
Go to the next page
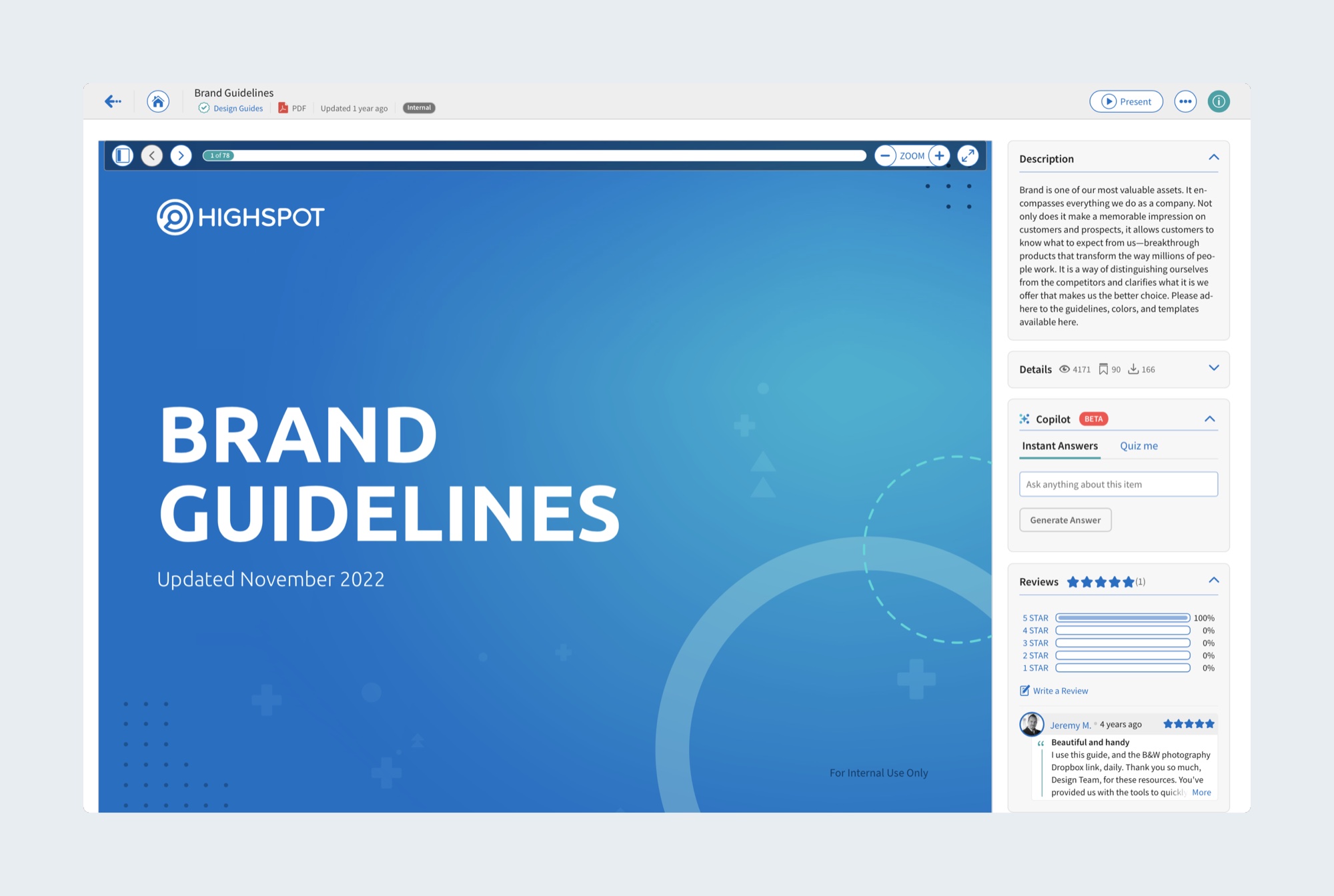[x=181, y=155]
